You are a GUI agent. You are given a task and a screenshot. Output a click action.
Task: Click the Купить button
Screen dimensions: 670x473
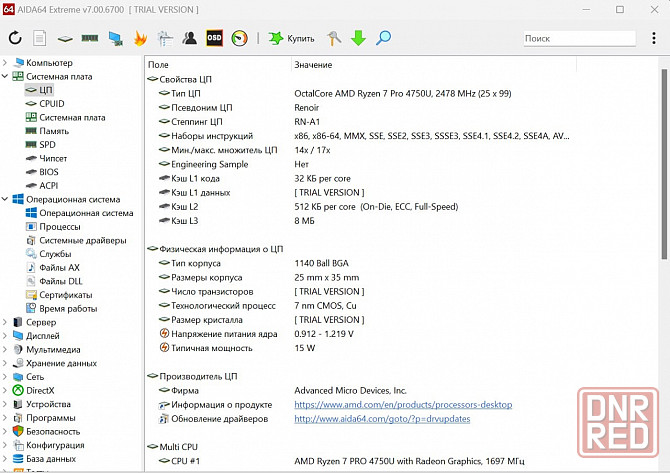(290, 39)
